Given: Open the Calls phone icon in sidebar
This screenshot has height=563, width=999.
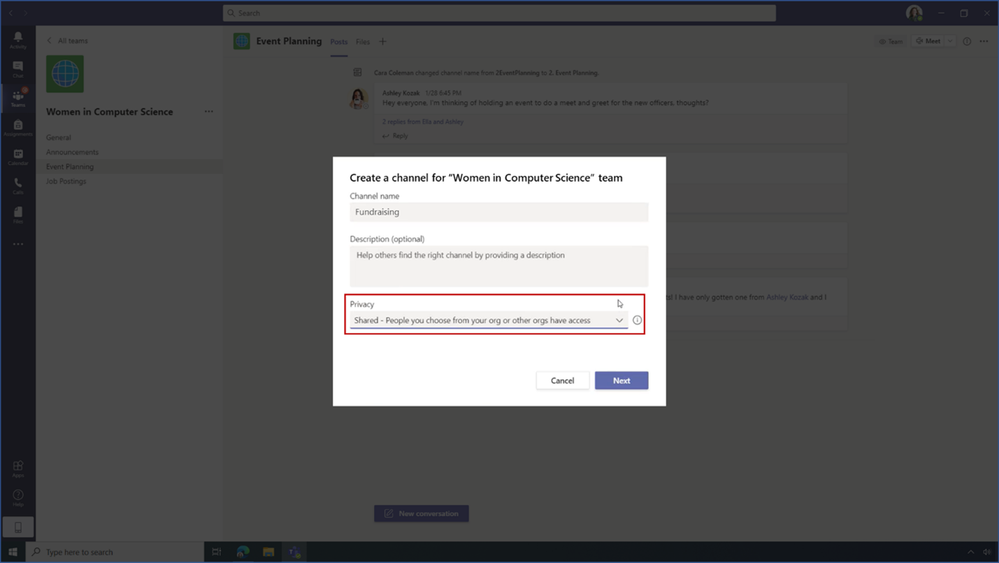Looking at the screenshot, I should coord(18,185).
